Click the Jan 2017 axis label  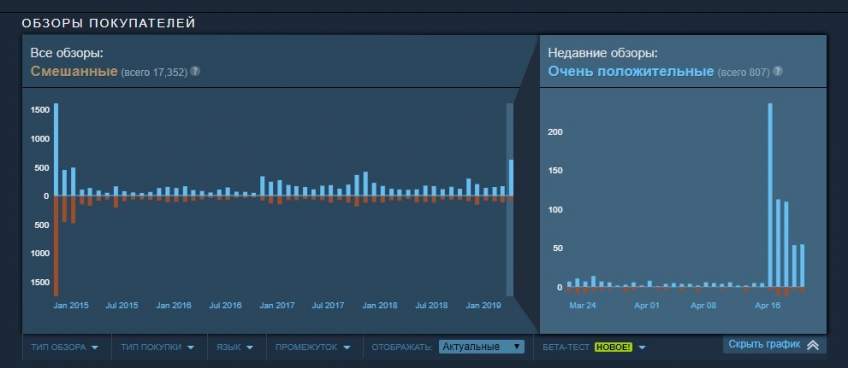pyautogui.click(x=277, y=306)
